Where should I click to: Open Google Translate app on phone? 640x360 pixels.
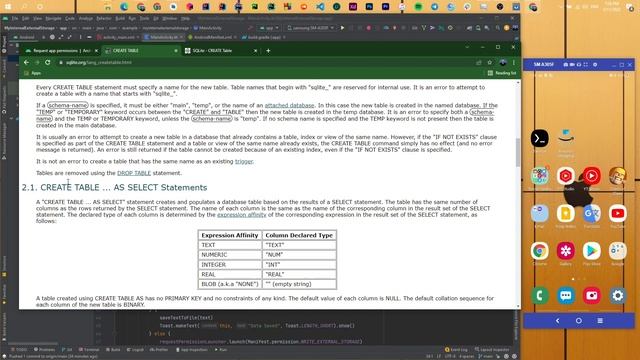click(x=592, y=213)
